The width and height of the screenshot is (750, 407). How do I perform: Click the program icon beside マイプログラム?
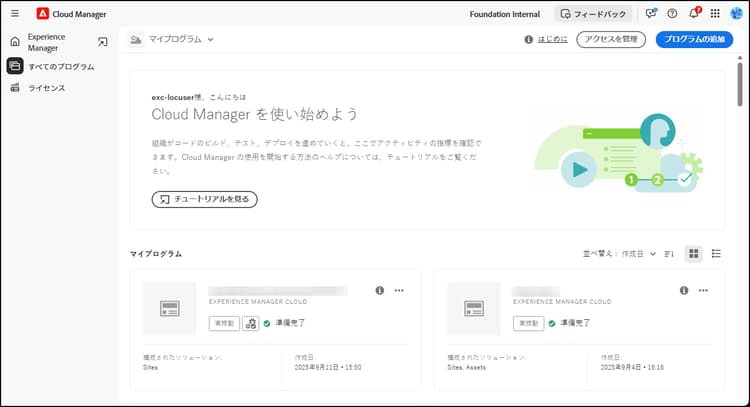click(136, 39)
